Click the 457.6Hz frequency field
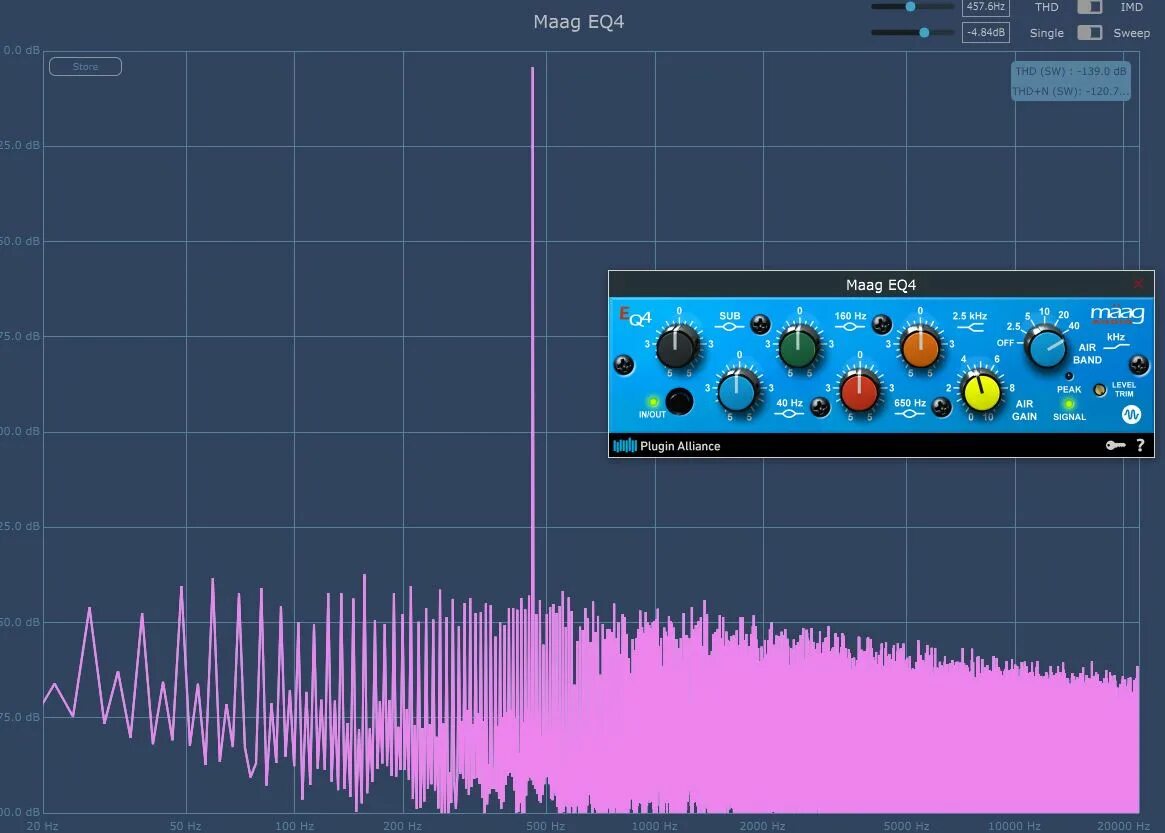Screen dimensions: 1165x833 [985, 7]
